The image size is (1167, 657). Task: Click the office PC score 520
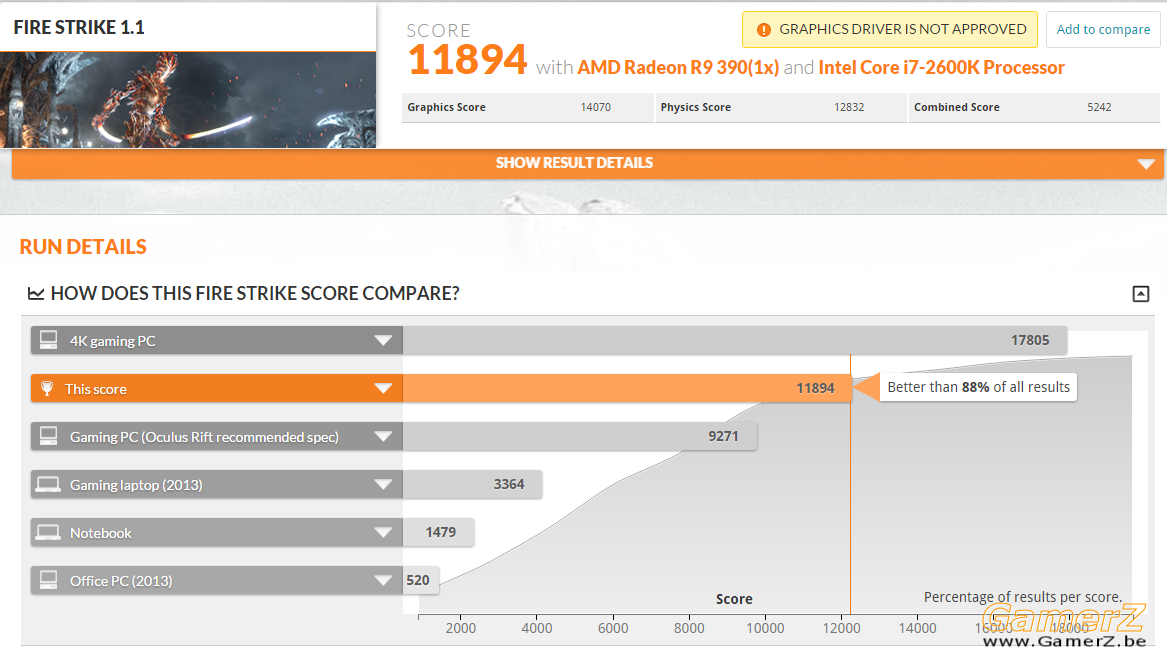click(418, 580)
